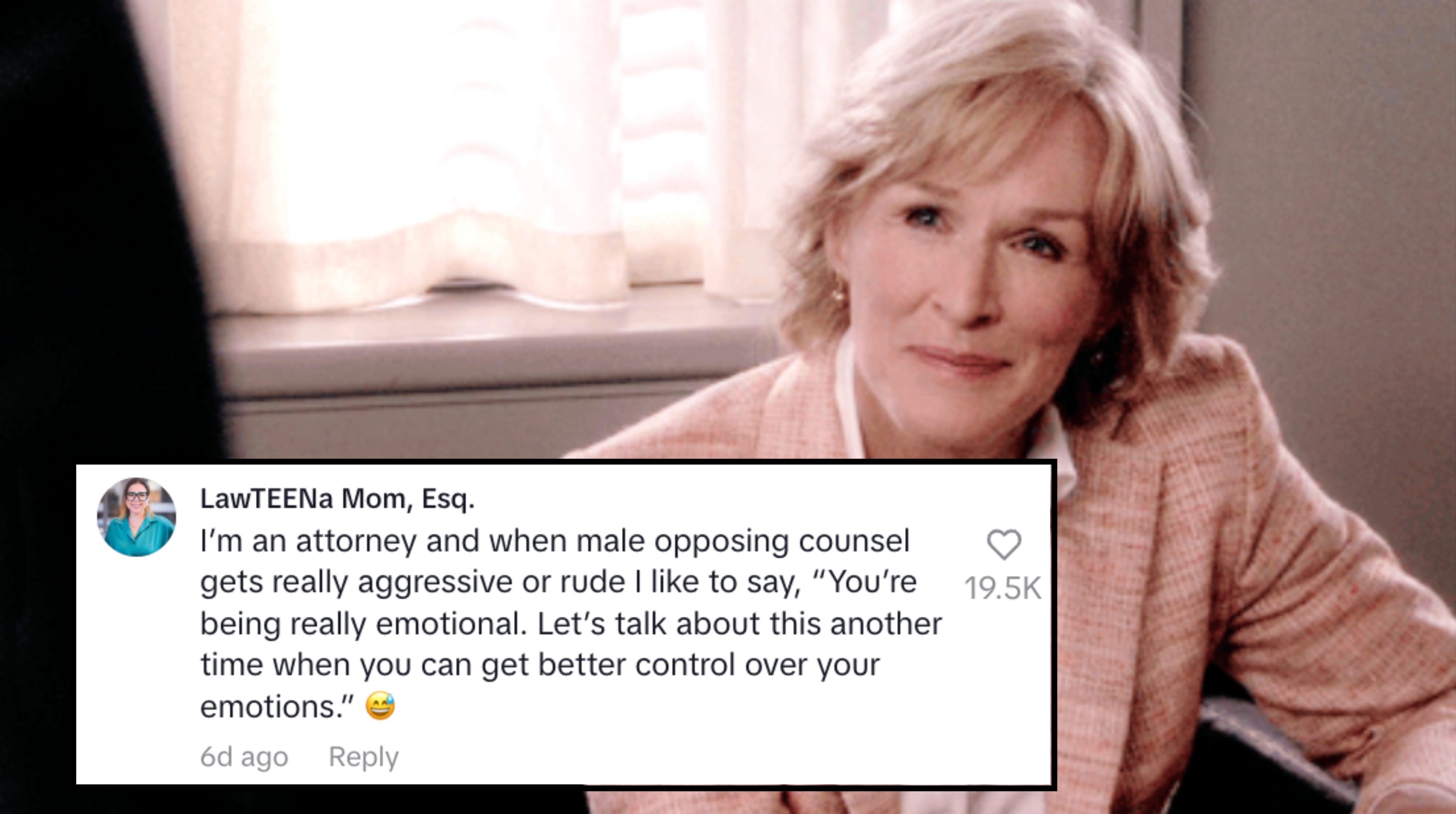Like the comment with the heart icon

[1004, 545]
